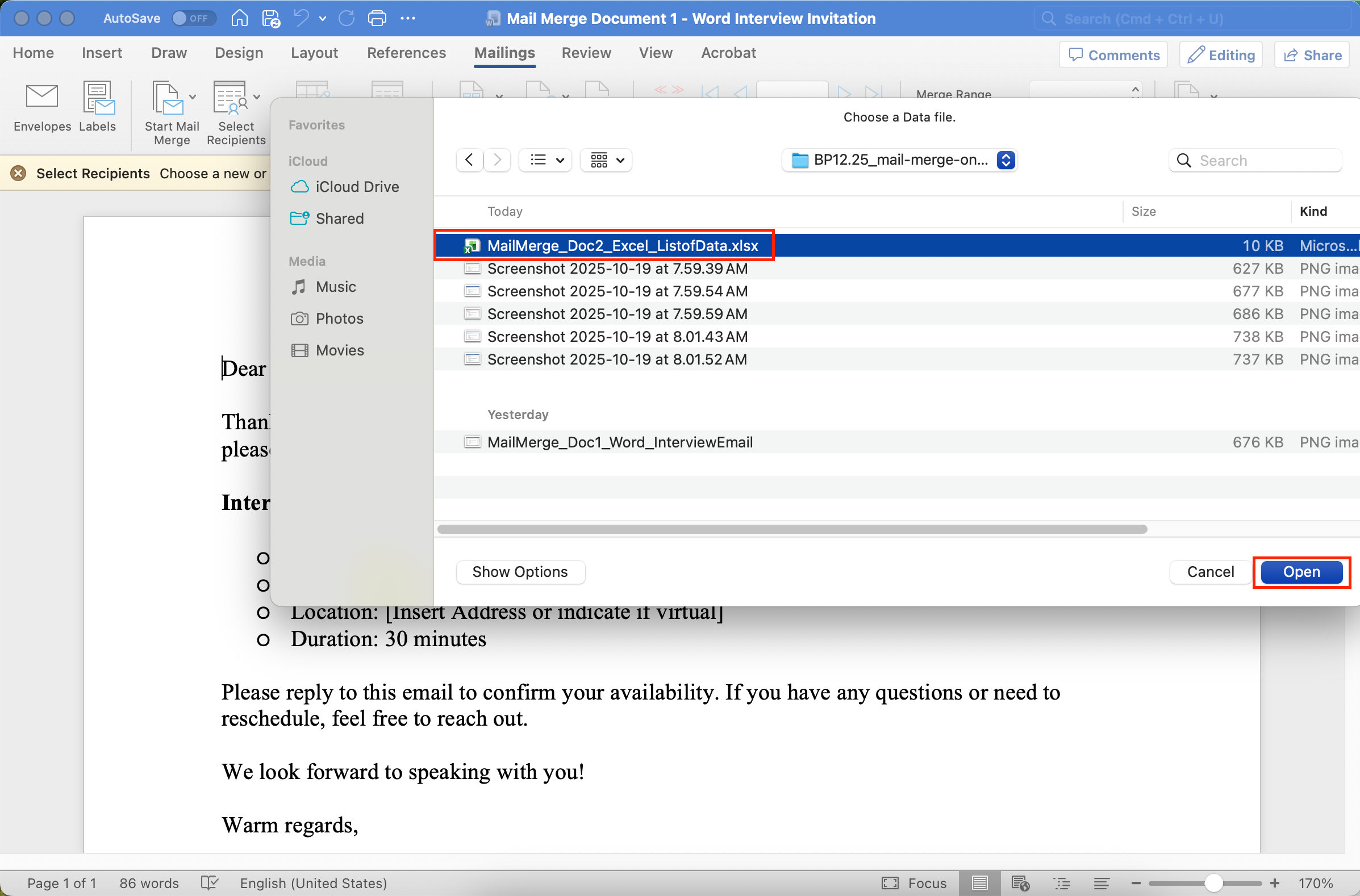Open the BP12.25_mail-merge folder location popup
Viewport: 1360px width, 896px height.
coord(899,160)
